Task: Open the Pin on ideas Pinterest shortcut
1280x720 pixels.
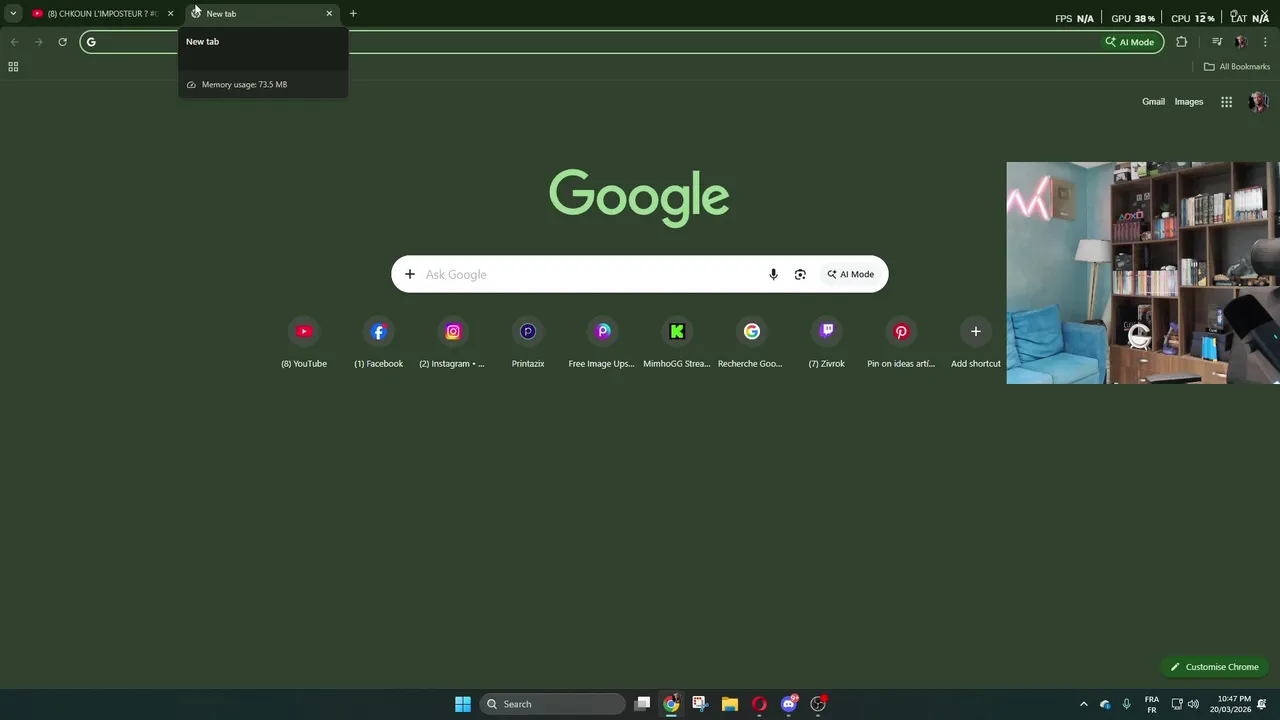Action: coord(901,343)
